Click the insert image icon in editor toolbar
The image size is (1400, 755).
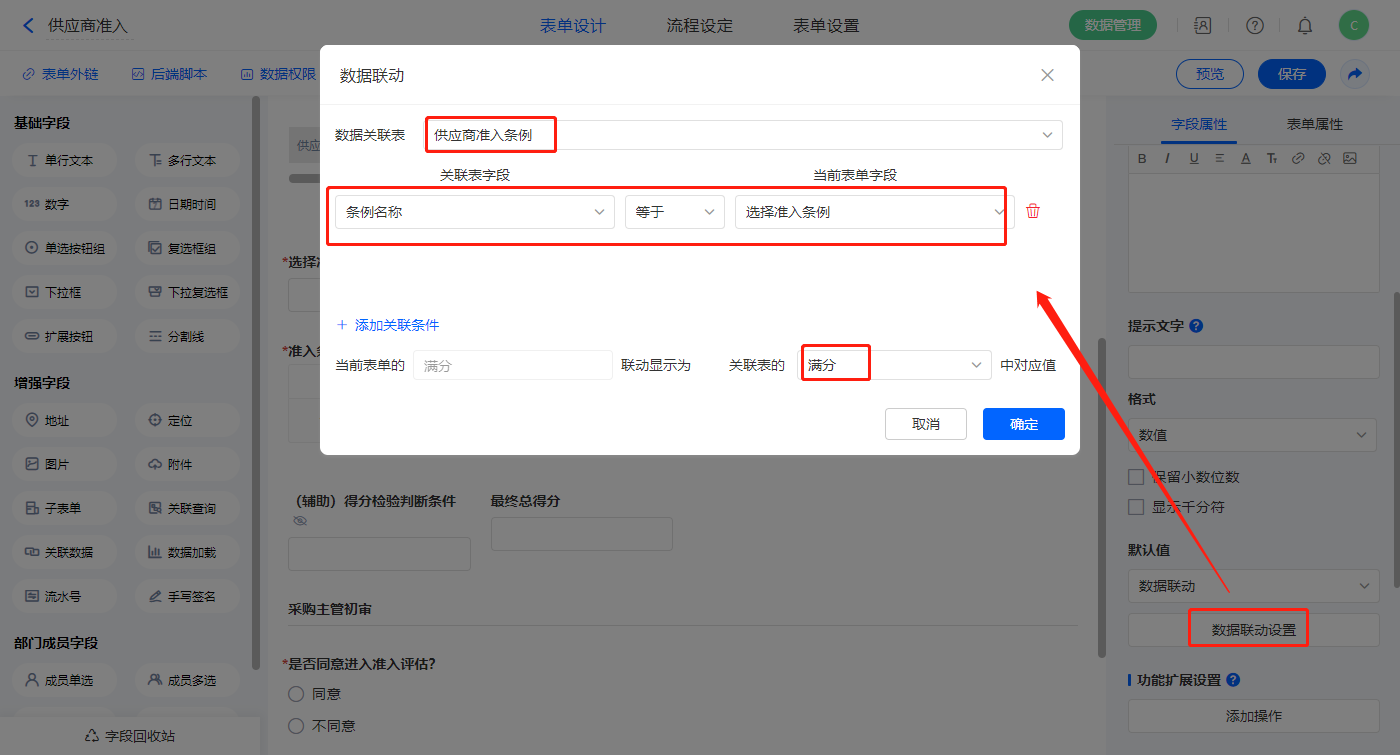(x=1349, y=158)
